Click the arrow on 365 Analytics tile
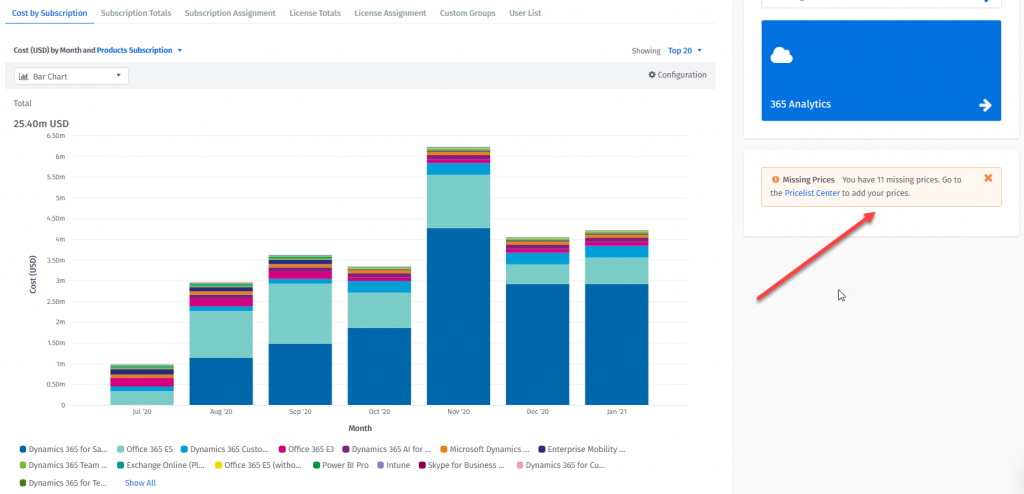The image size is (1024, 494). click(984, 105)
